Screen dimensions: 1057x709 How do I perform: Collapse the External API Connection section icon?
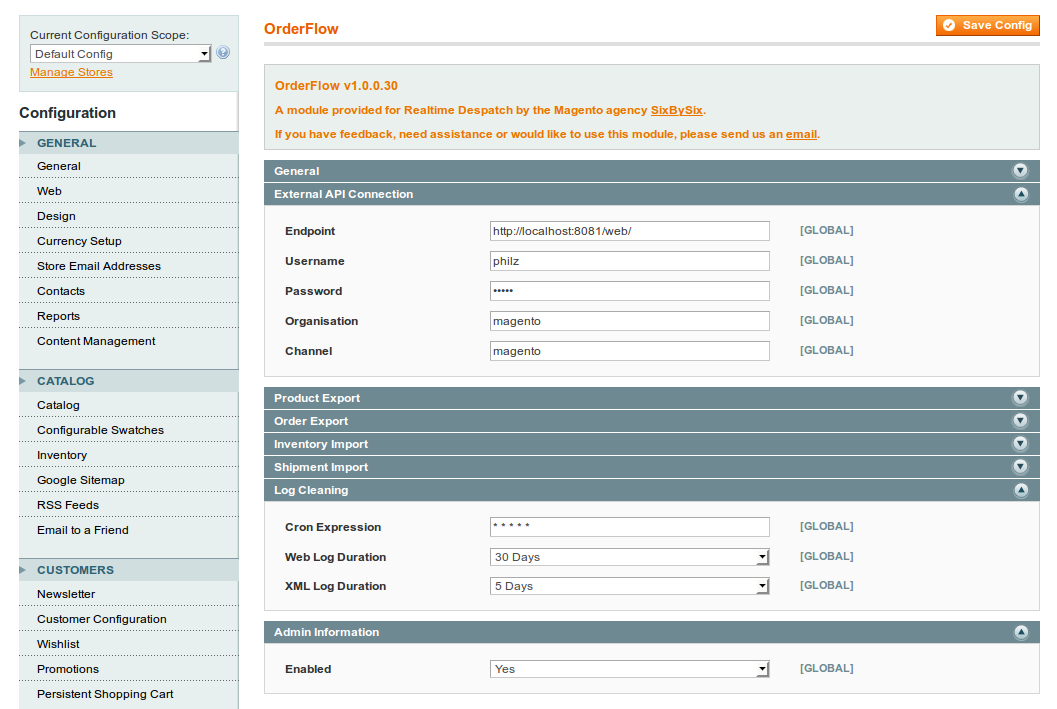tap(1021, 194)
